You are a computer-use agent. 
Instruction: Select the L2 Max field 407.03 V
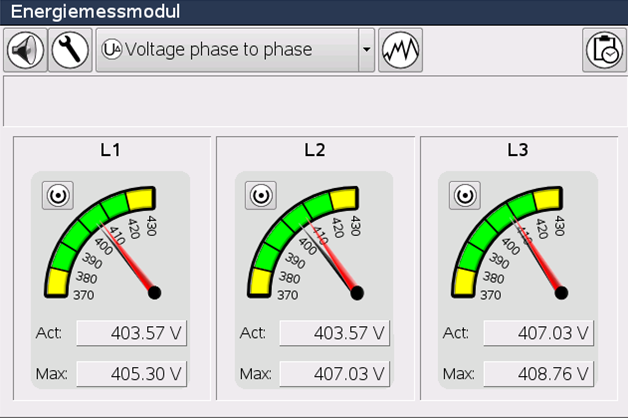pyautogui.click(x=335, y=374)
